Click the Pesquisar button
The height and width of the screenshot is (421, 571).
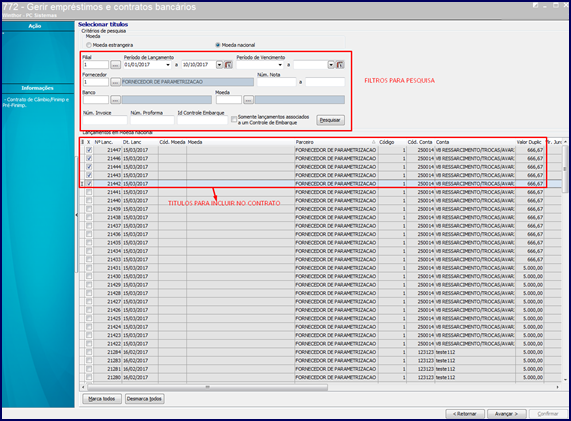(330, 120)
